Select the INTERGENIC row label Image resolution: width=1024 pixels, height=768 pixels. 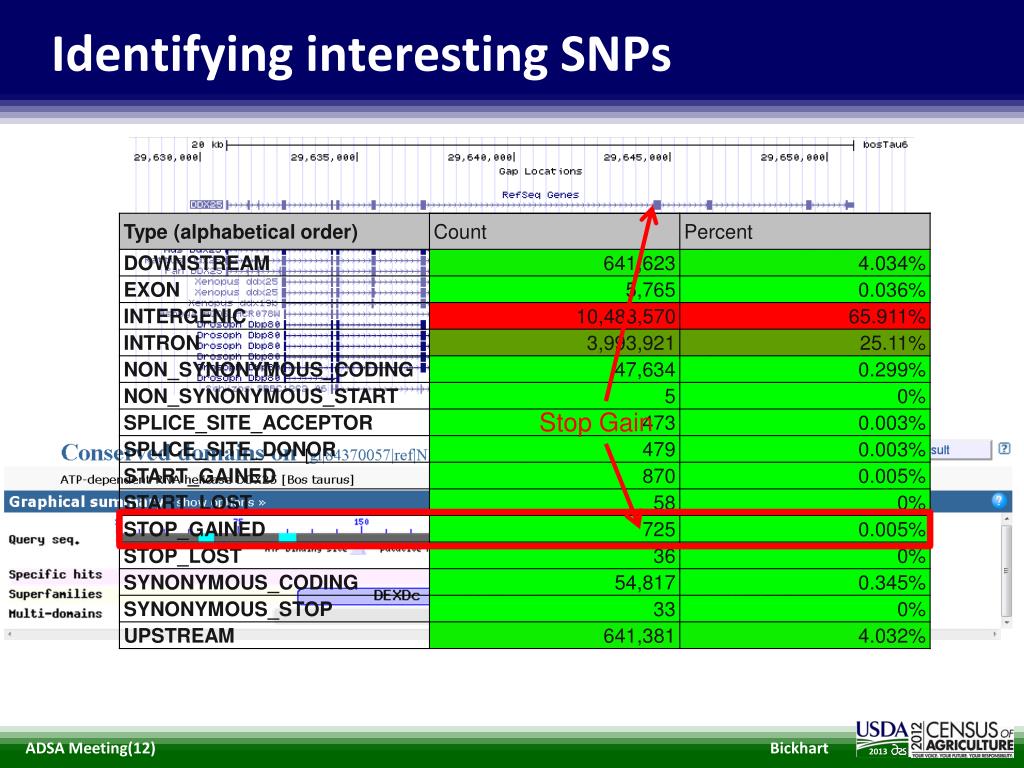184,316
